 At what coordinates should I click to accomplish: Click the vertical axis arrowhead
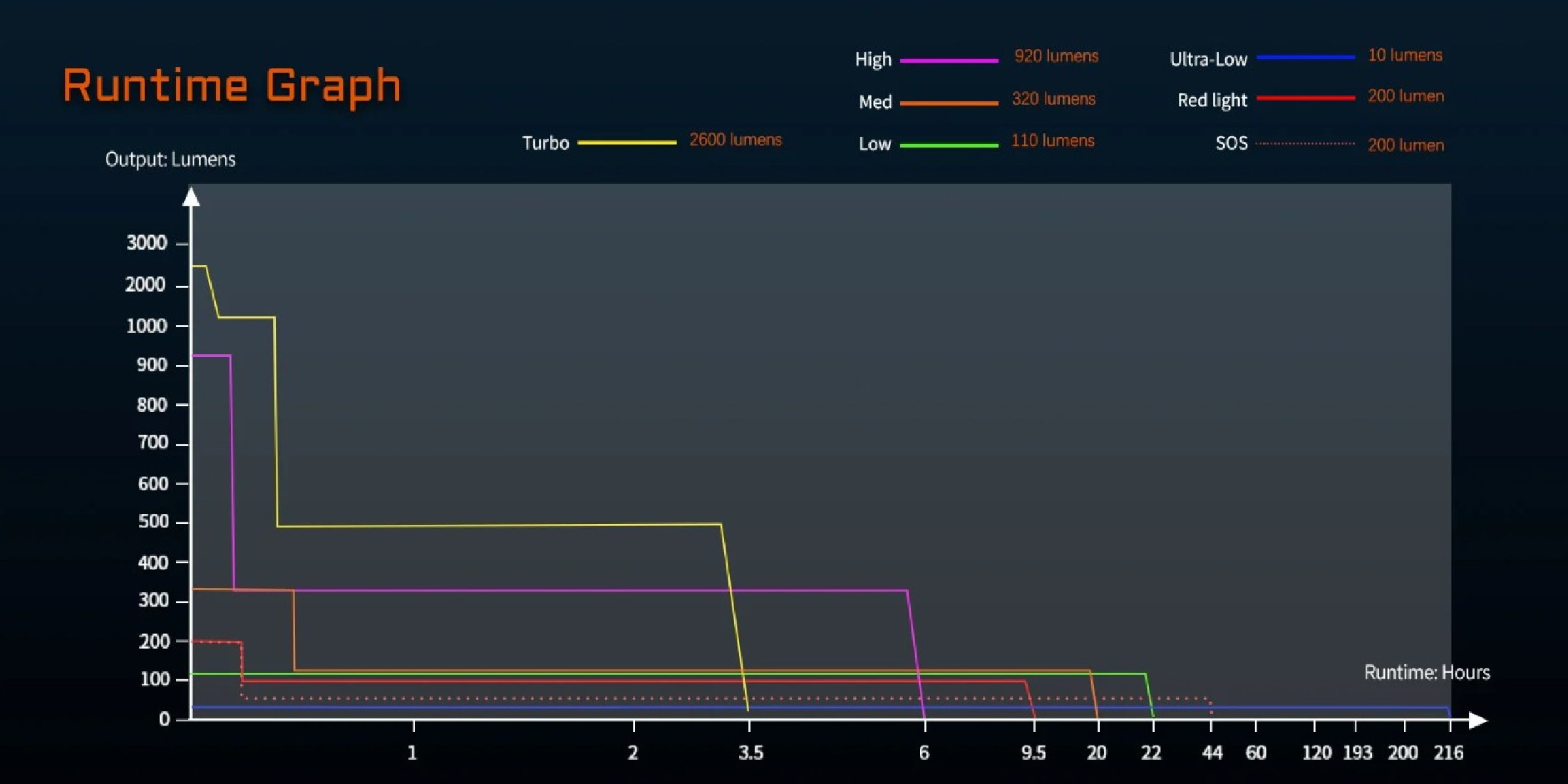click(x=191, y=197)
